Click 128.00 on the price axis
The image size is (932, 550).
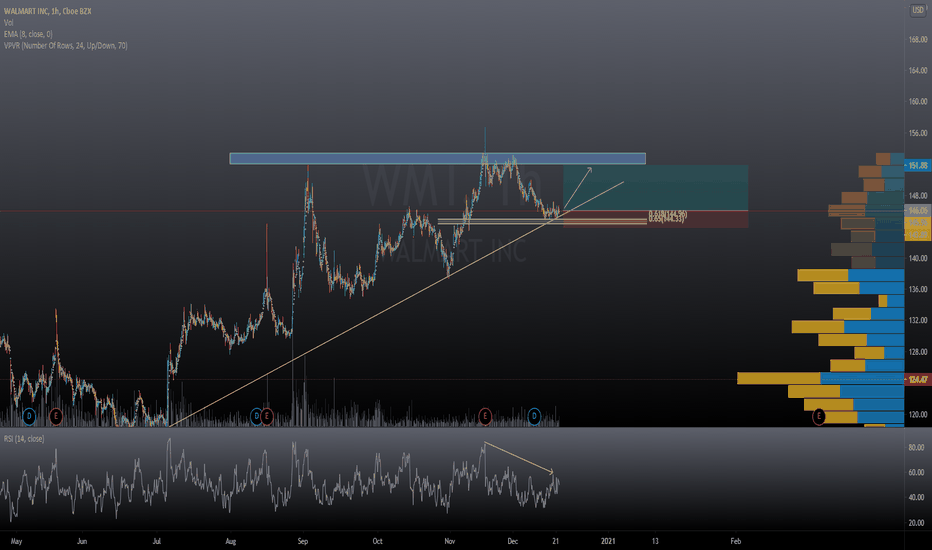[918, 351]
